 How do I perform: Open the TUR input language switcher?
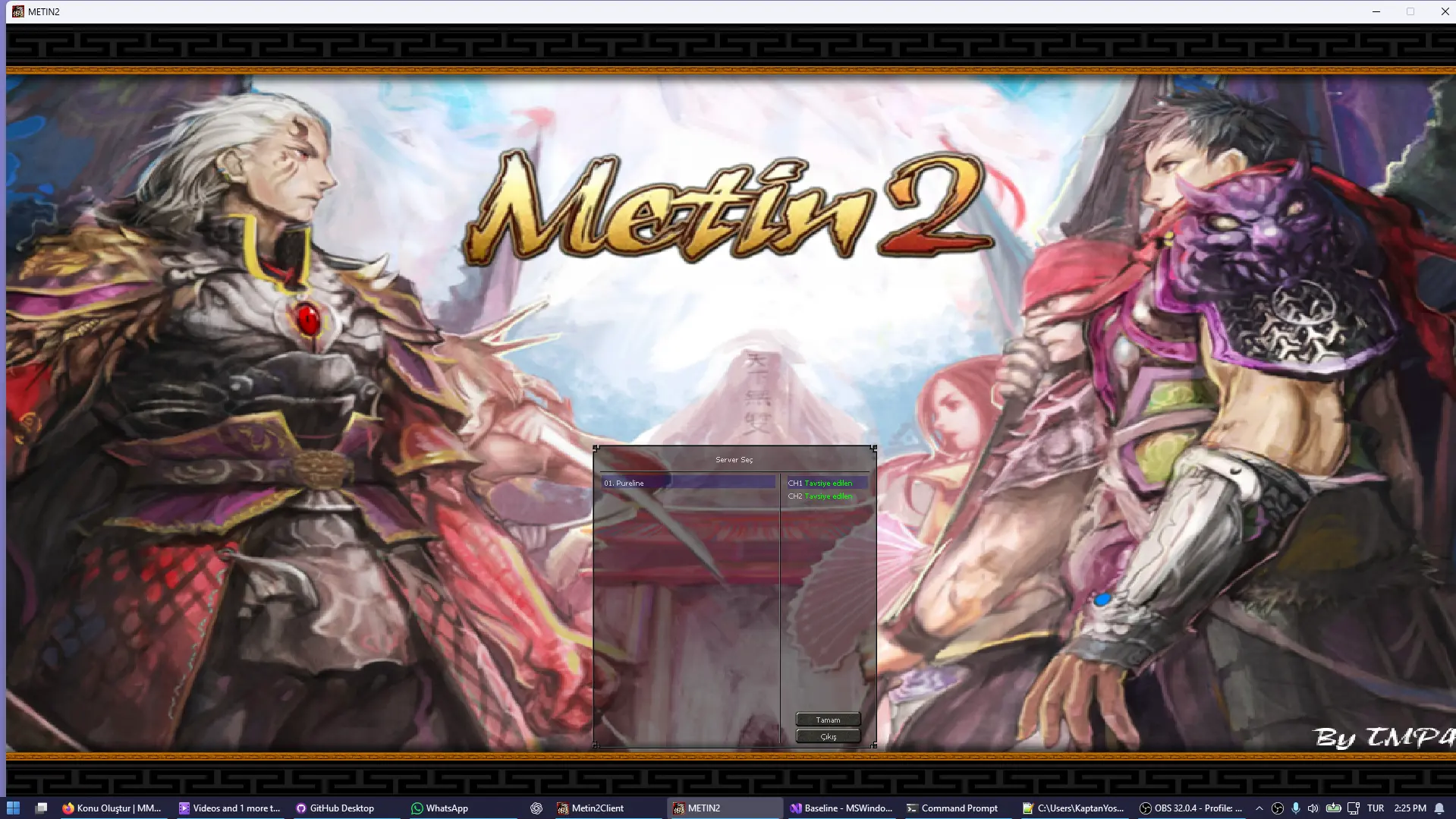(1376, 808)
